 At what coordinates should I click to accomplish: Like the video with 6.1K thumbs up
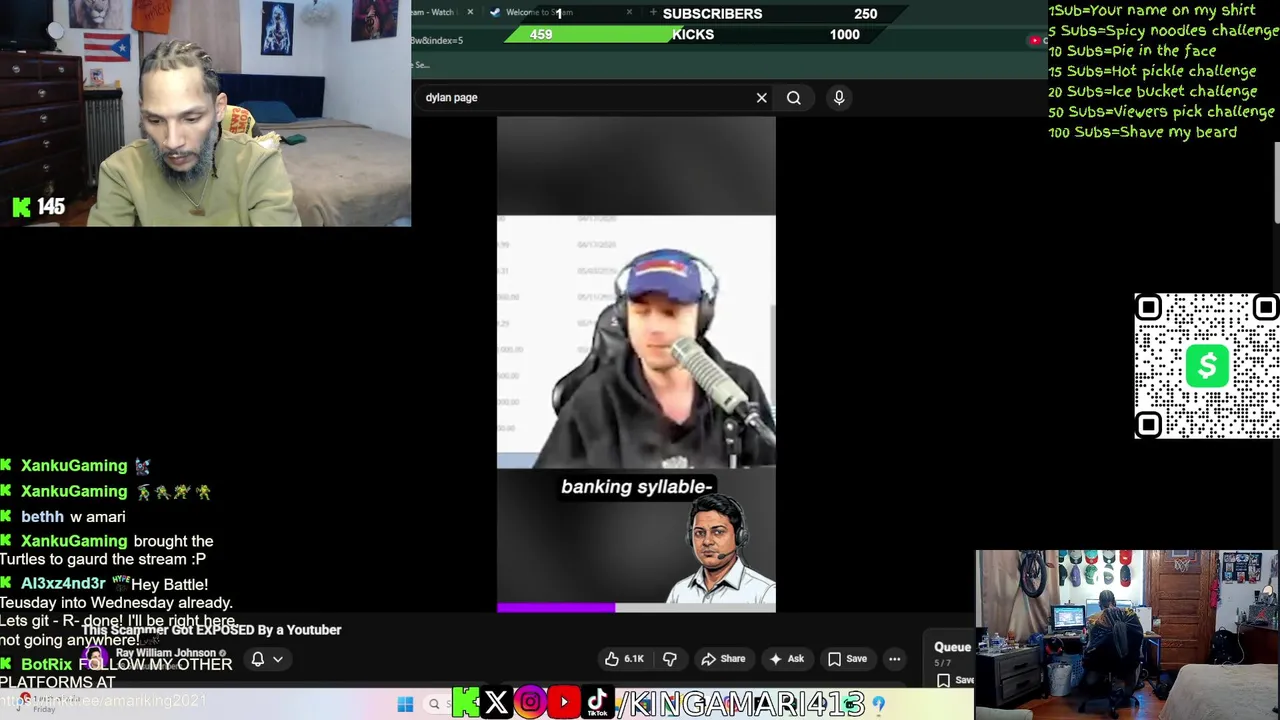(x=624, y=658)
